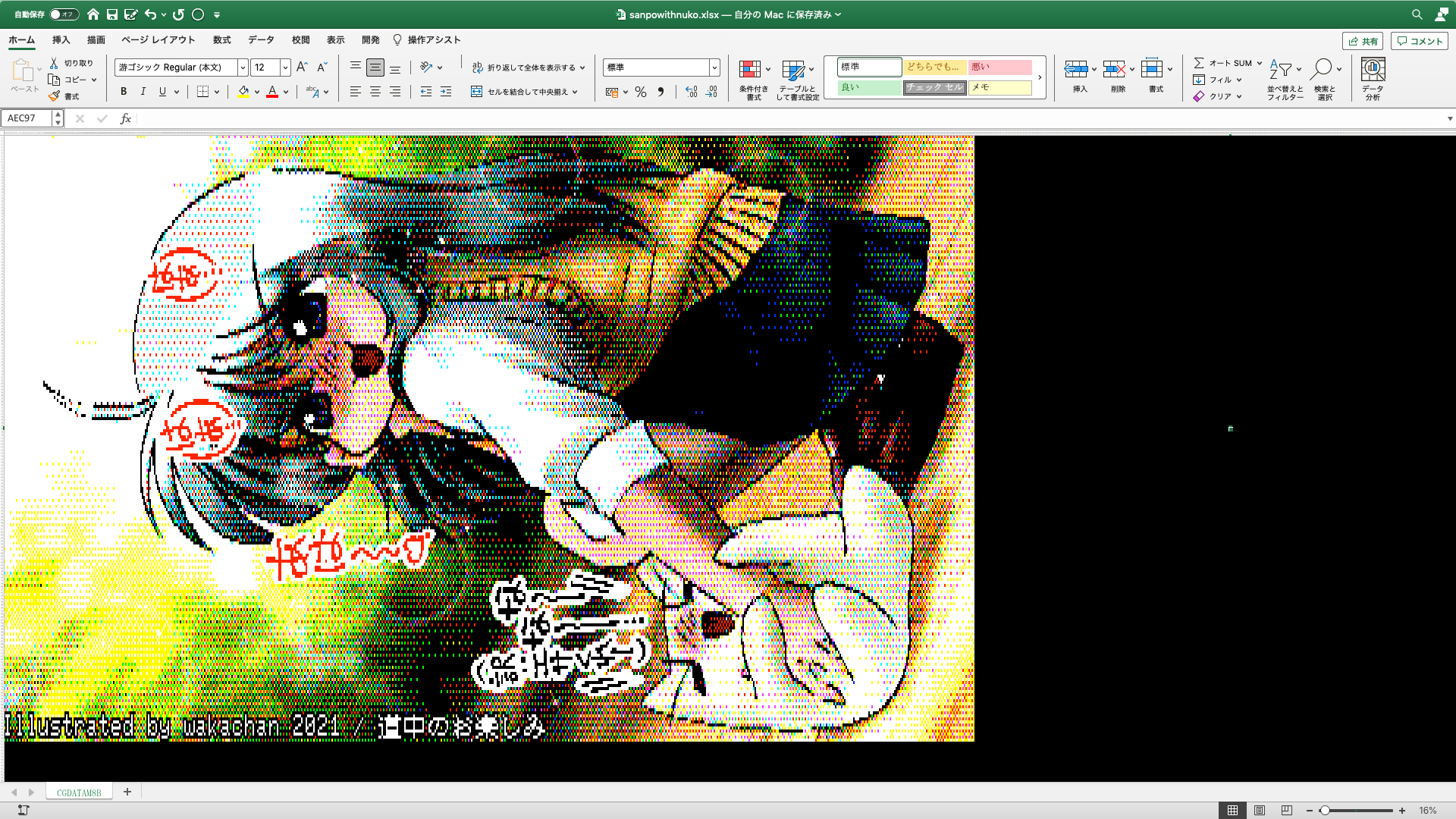Toggle wrap text to show all
1456x819 pixels.
tap(528, 67)
